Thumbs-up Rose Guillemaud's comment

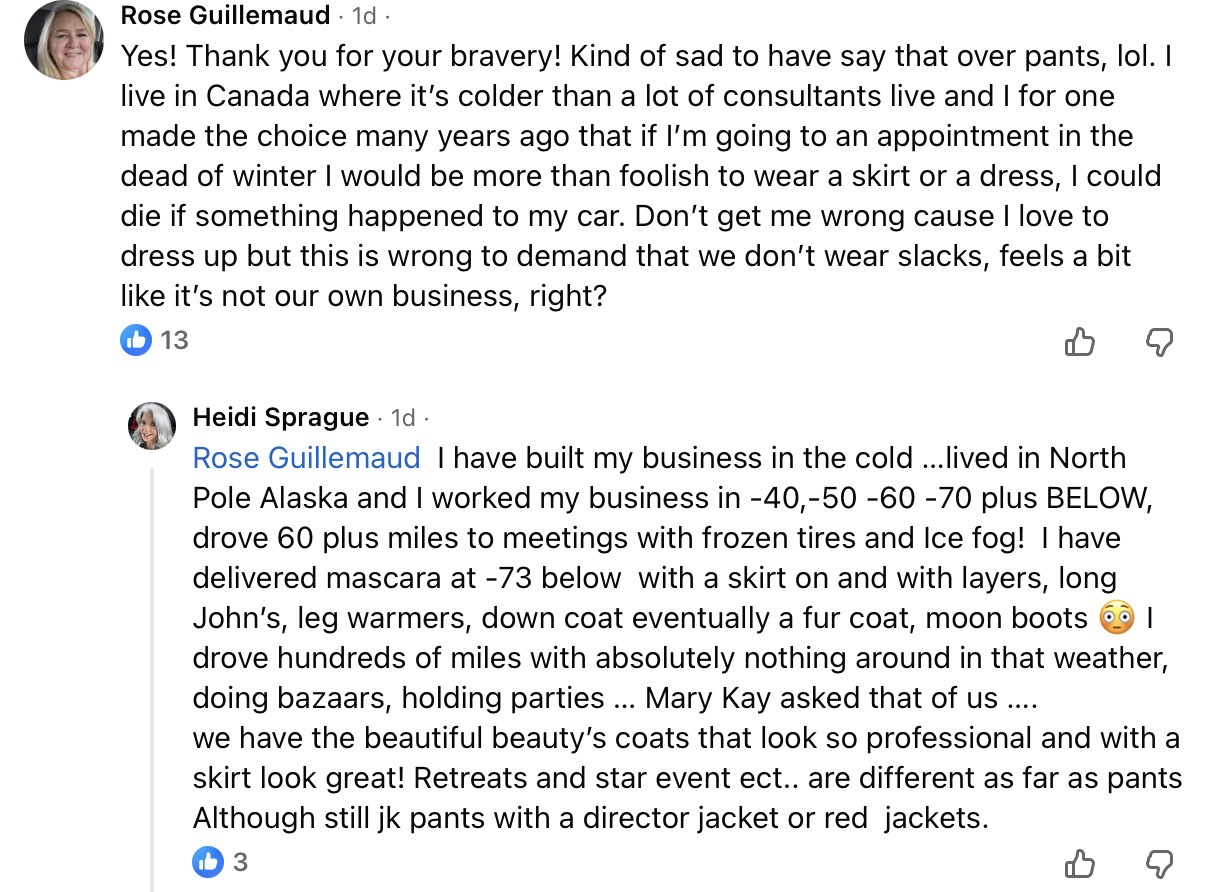click(1080, 343)
